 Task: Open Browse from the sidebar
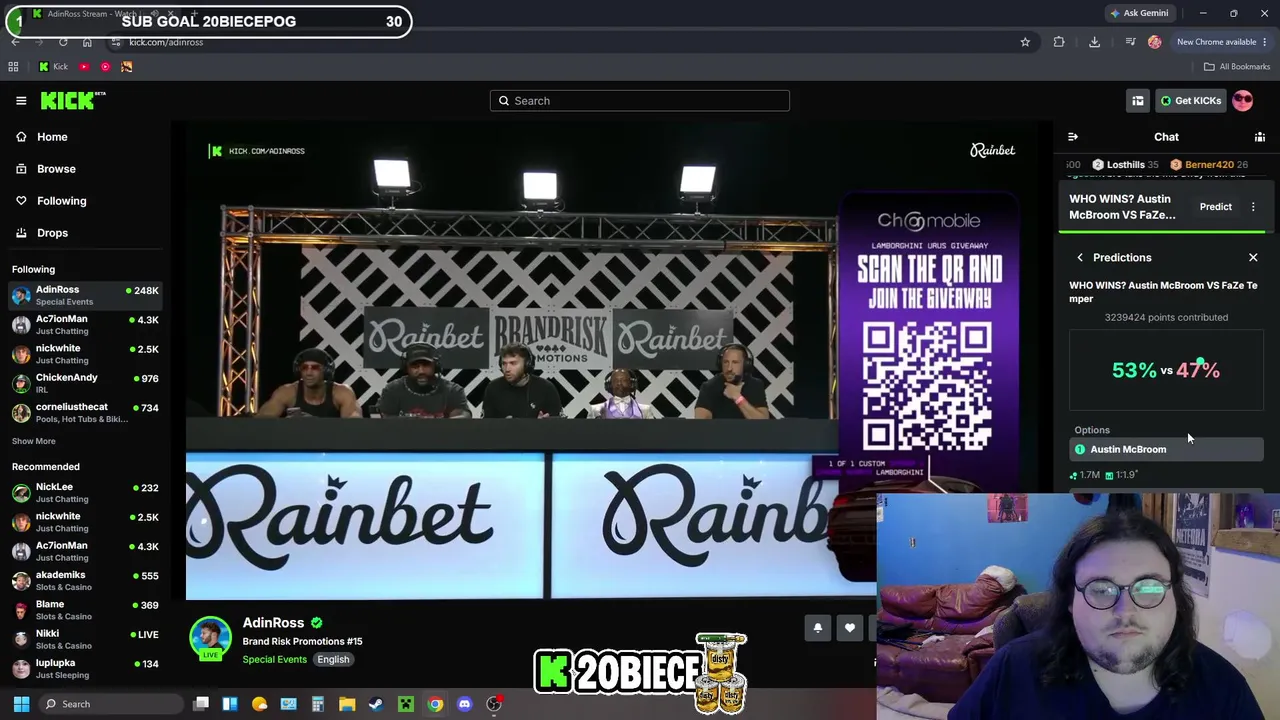[x=56, y=169]
